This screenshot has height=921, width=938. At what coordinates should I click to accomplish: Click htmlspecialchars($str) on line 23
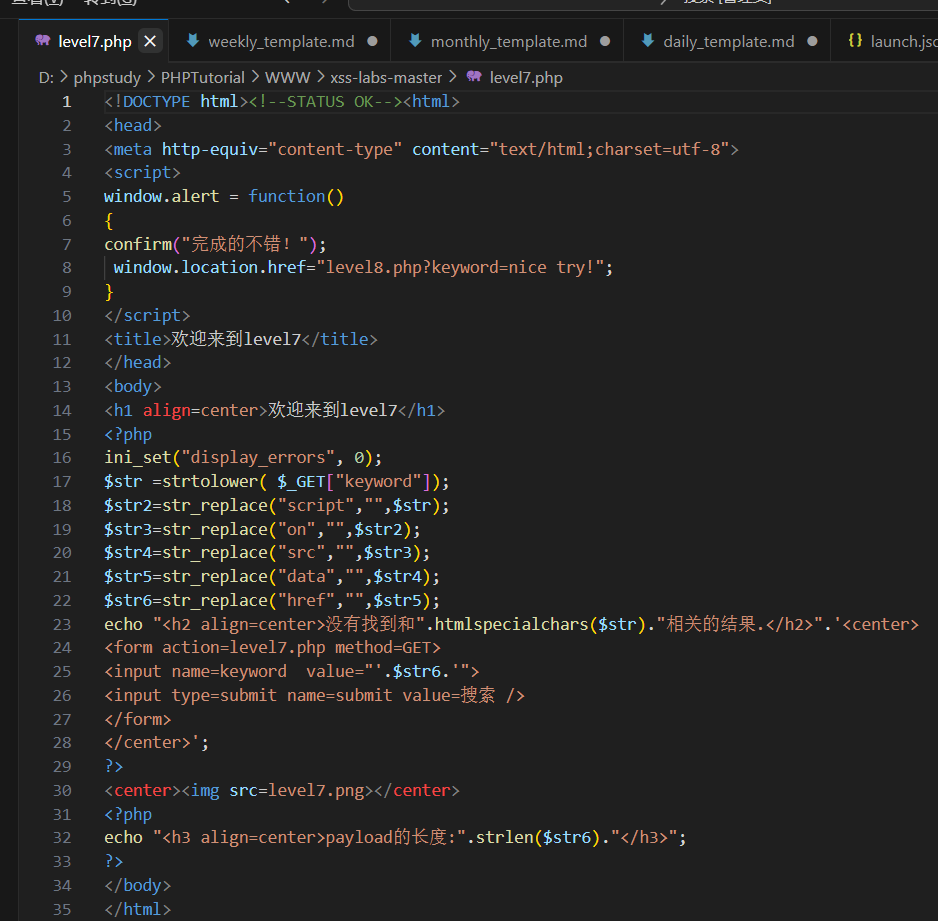(540, 624)
